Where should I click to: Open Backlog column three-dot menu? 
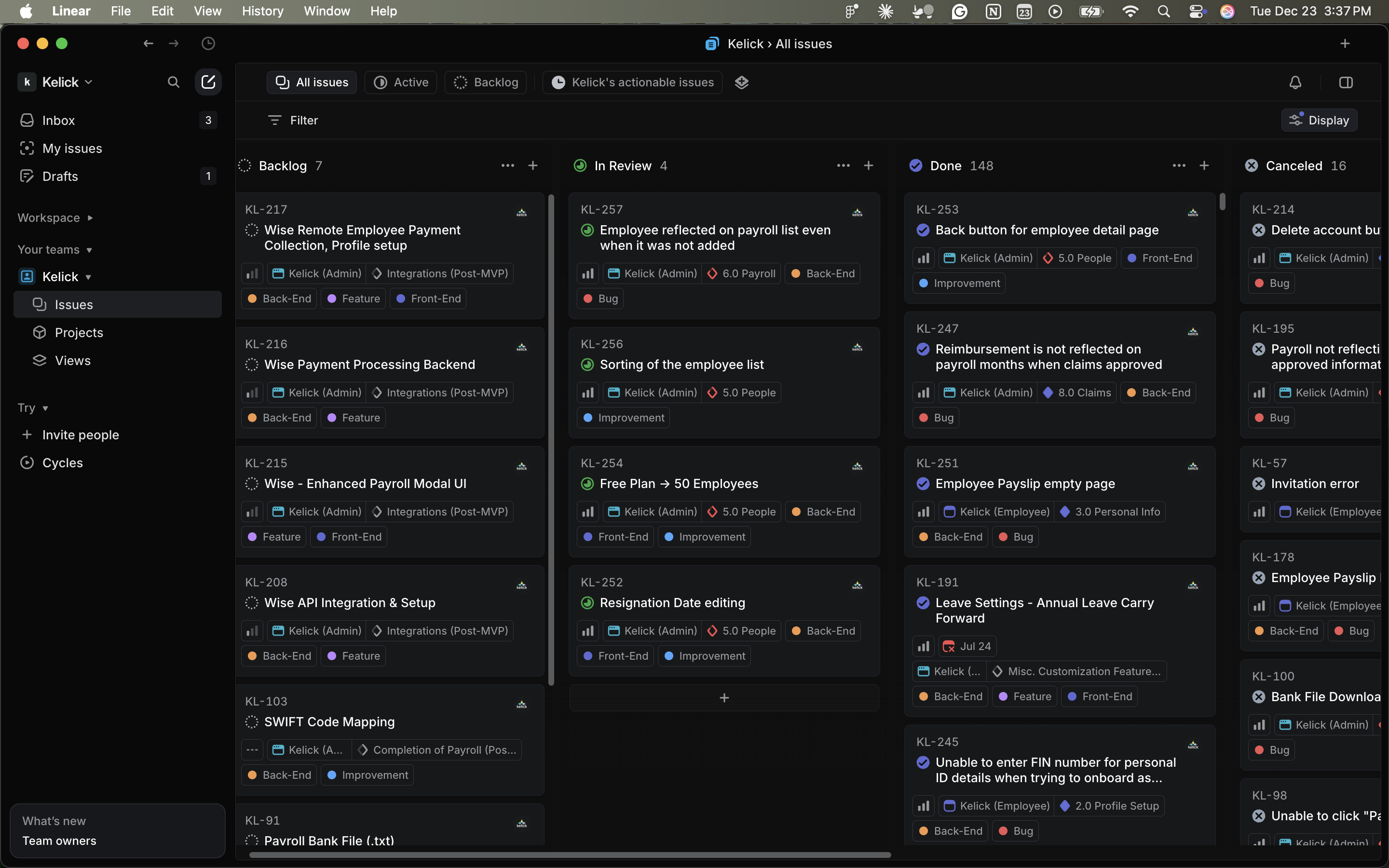tap(507, 166)
